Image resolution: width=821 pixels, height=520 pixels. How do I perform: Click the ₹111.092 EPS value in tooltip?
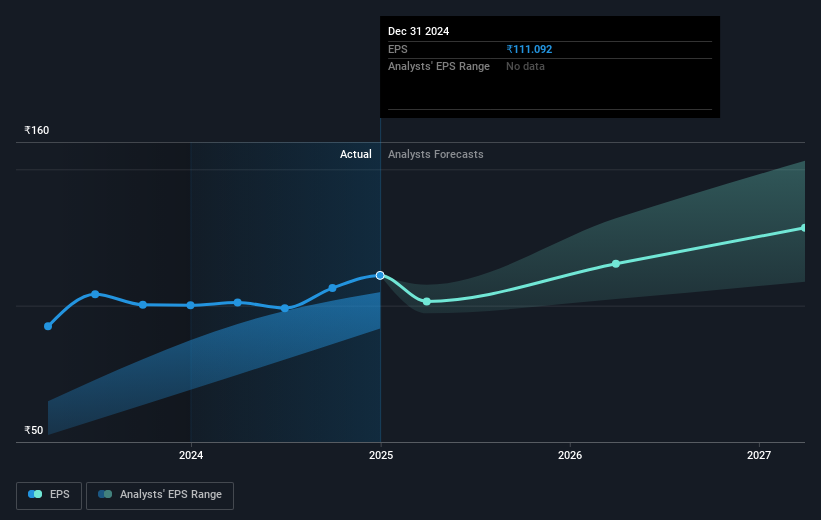[529, 49]
